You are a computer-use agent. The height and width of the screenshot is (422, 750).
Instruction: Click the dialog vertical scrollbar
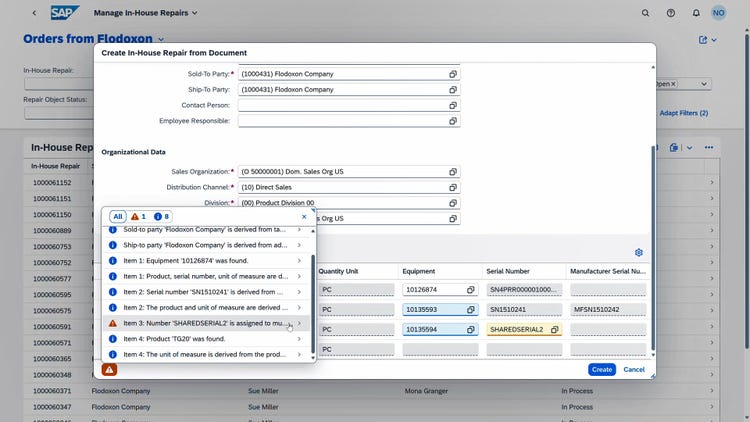(x=653, y=248)
